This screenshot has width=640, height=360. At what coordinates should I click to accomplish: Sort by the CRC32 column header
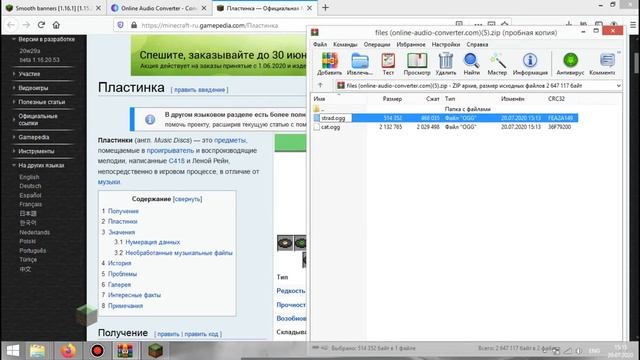(x=556, y=99)
